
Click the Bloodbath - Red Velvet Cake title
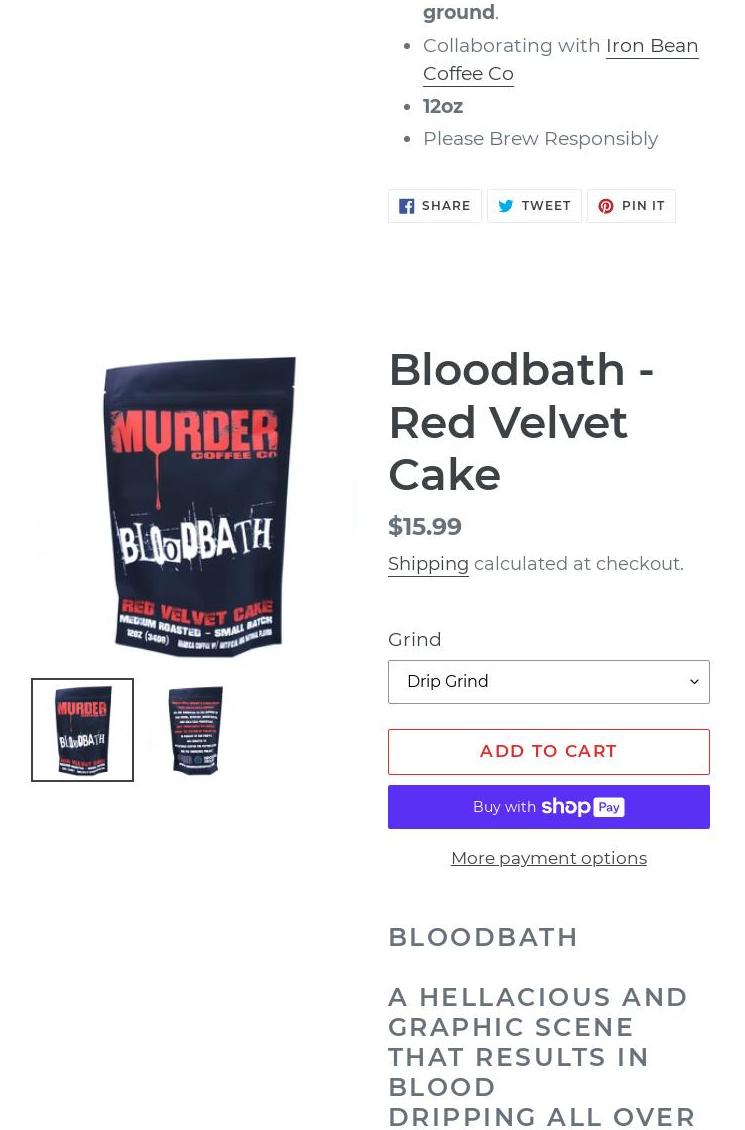click(521, 422)
